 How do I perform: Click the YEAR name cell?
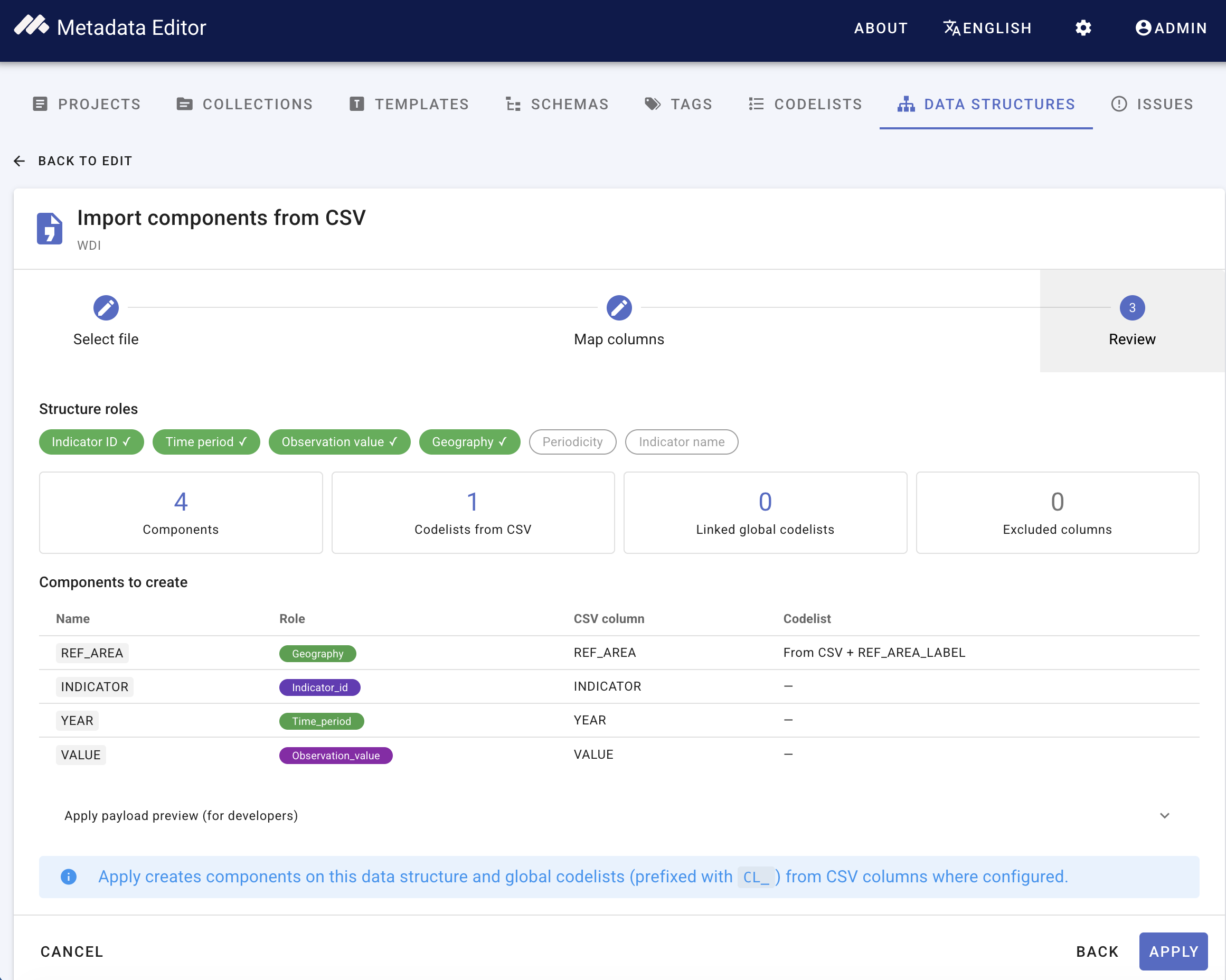coord(77,721)
